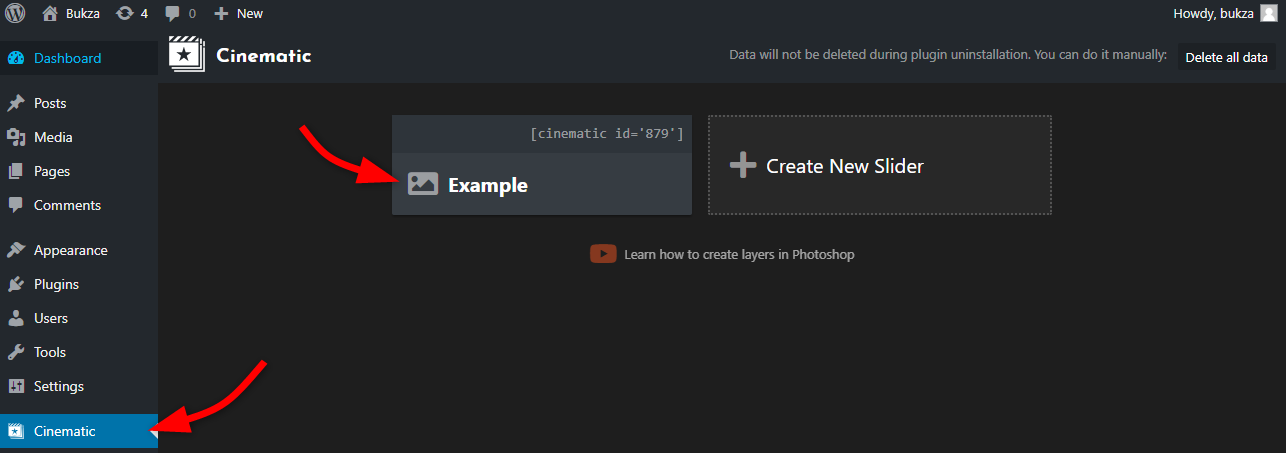Click the Media icon in the sidebar
The image size is (1286, 453).
point(15,137)
